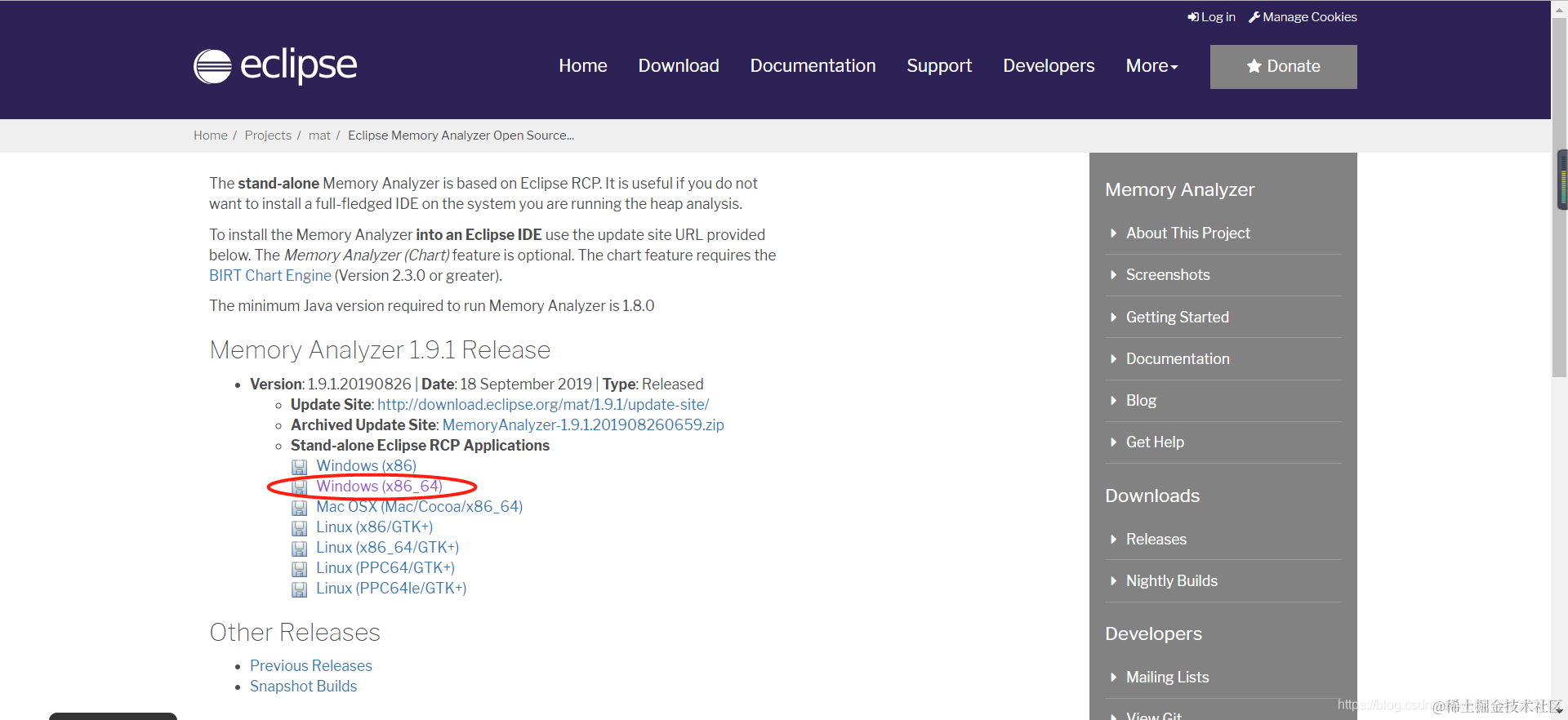Open the Developers navigation item

tap(1049, 66)
